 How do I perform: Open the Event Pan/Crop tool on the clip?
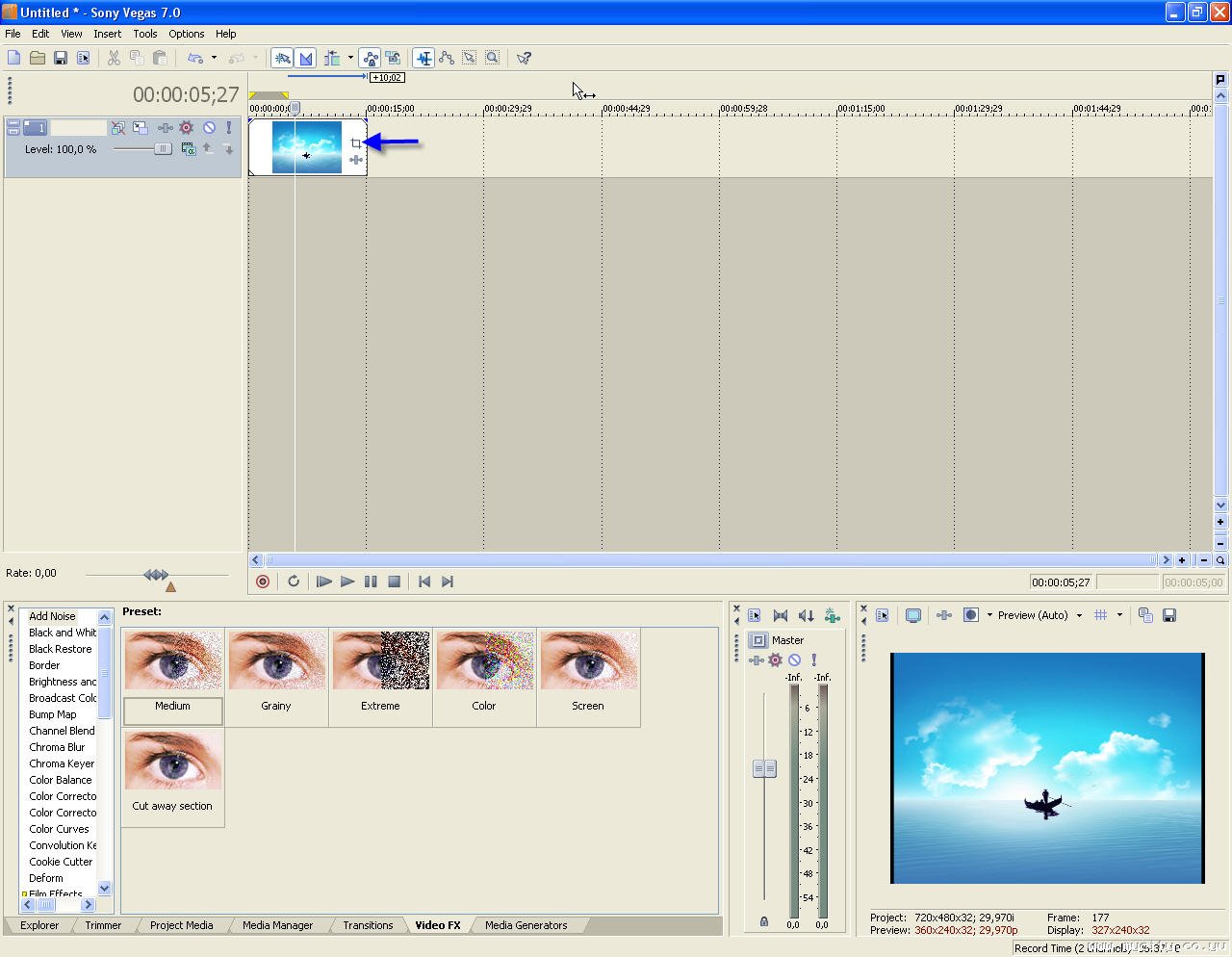click(356, 143)
